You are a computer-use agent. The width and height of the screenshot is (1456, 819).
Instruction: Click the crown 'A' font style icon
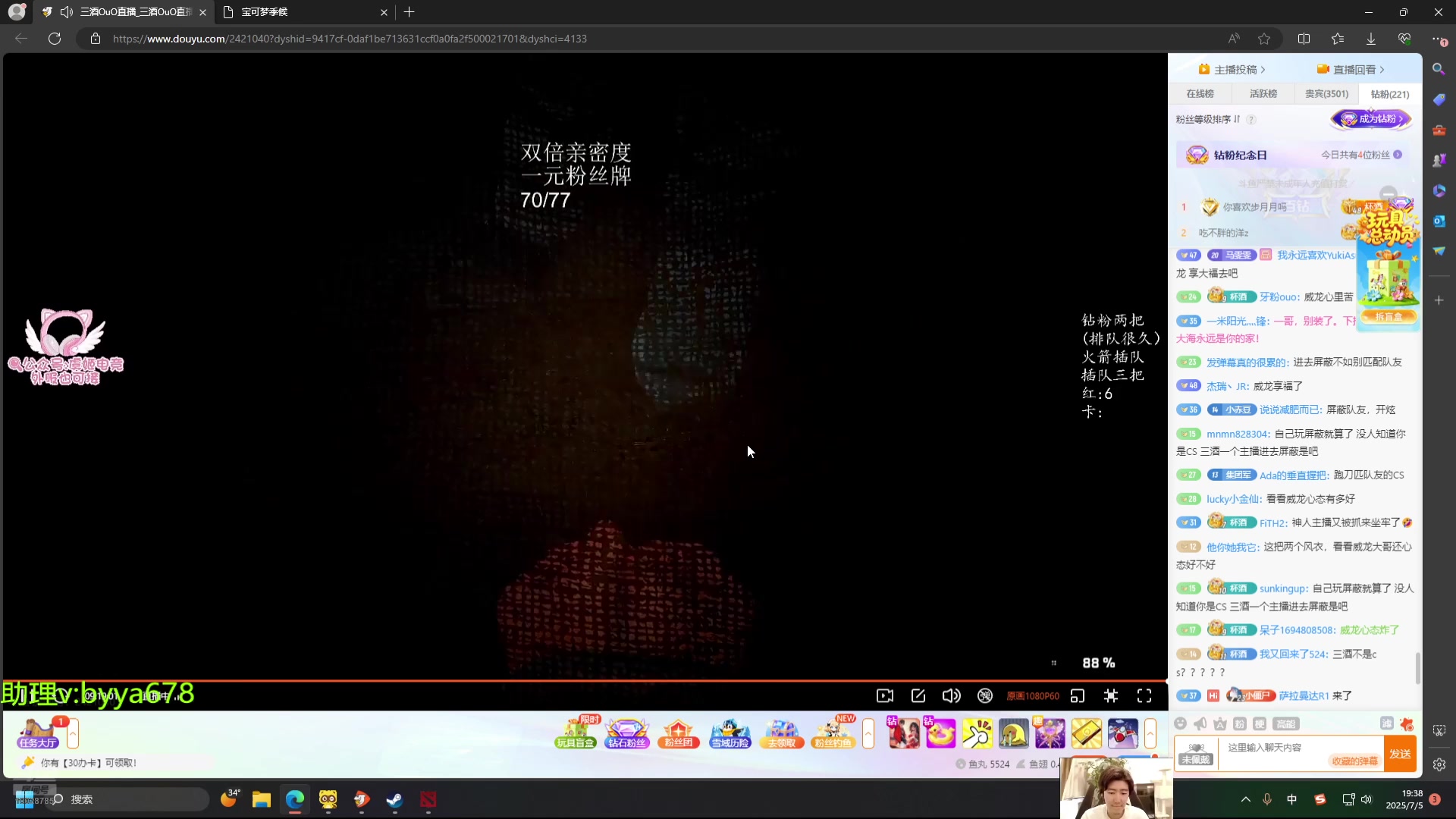[1220, 723]
